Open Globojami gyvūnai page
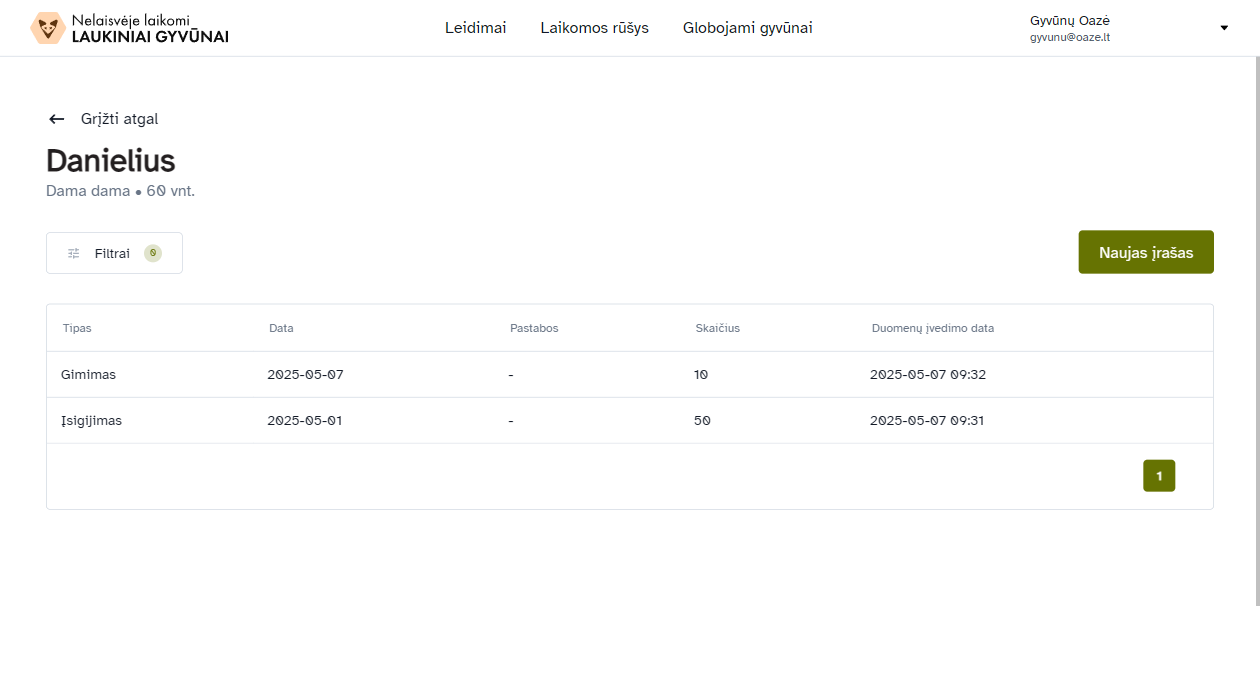This screenshot has height=700, width=1260. click(x=748, y=28)
